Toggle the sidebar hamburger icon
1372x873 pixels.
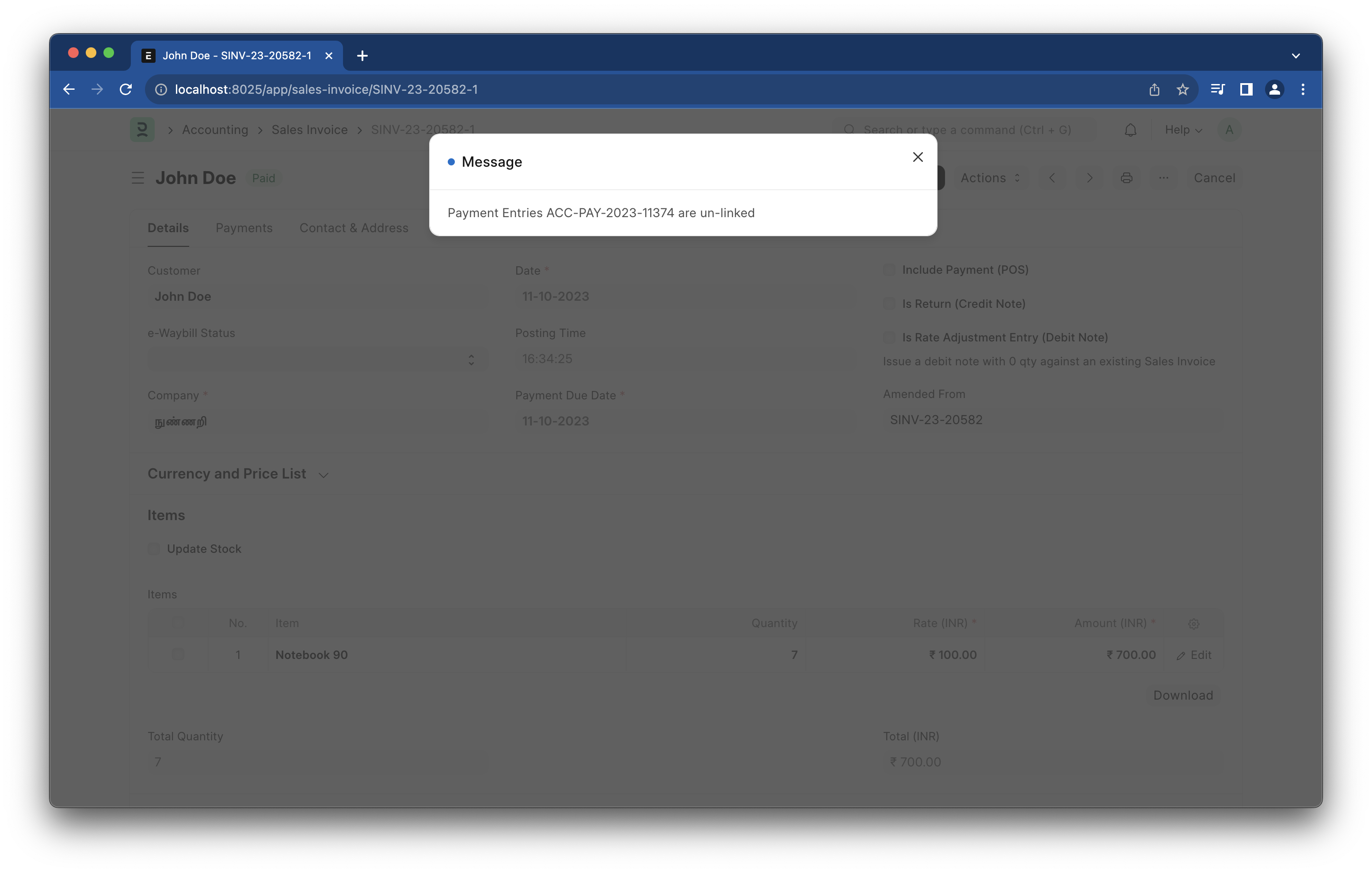tap(138, 178)
